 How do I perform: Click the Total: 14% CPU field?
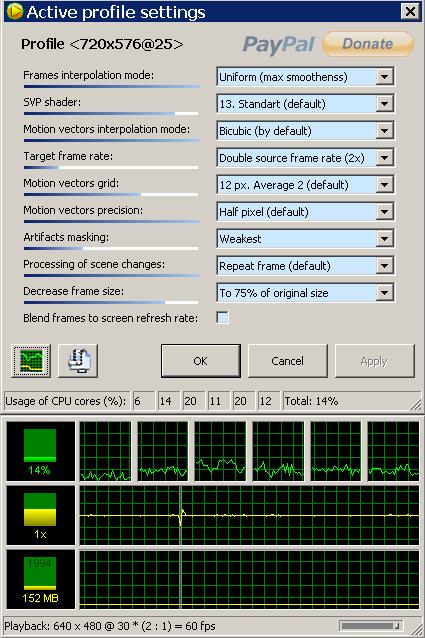coord(352,401)
